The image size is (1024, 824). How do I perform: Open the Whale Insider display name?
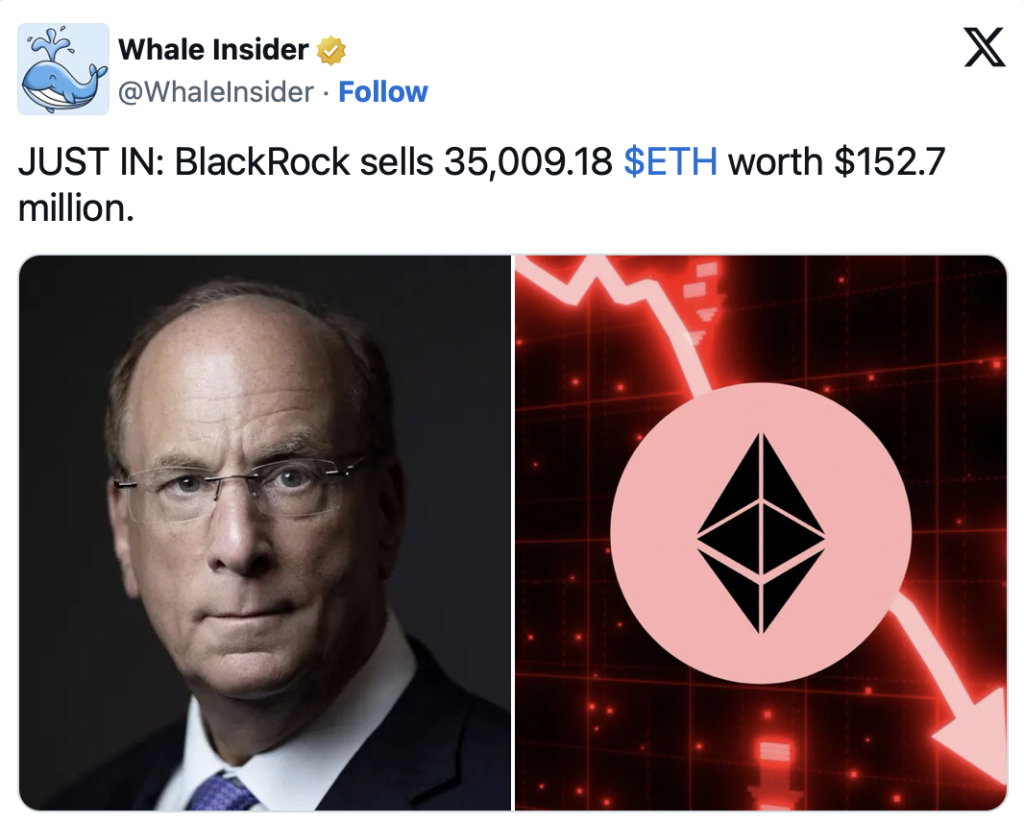(x=213, y=50)
